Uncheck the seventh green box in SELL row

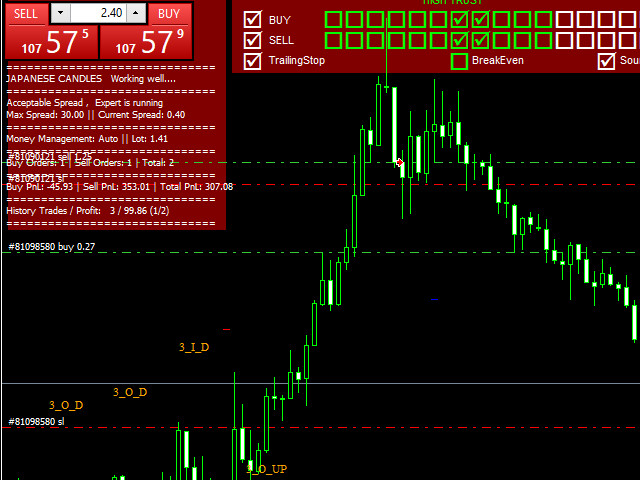459,40
